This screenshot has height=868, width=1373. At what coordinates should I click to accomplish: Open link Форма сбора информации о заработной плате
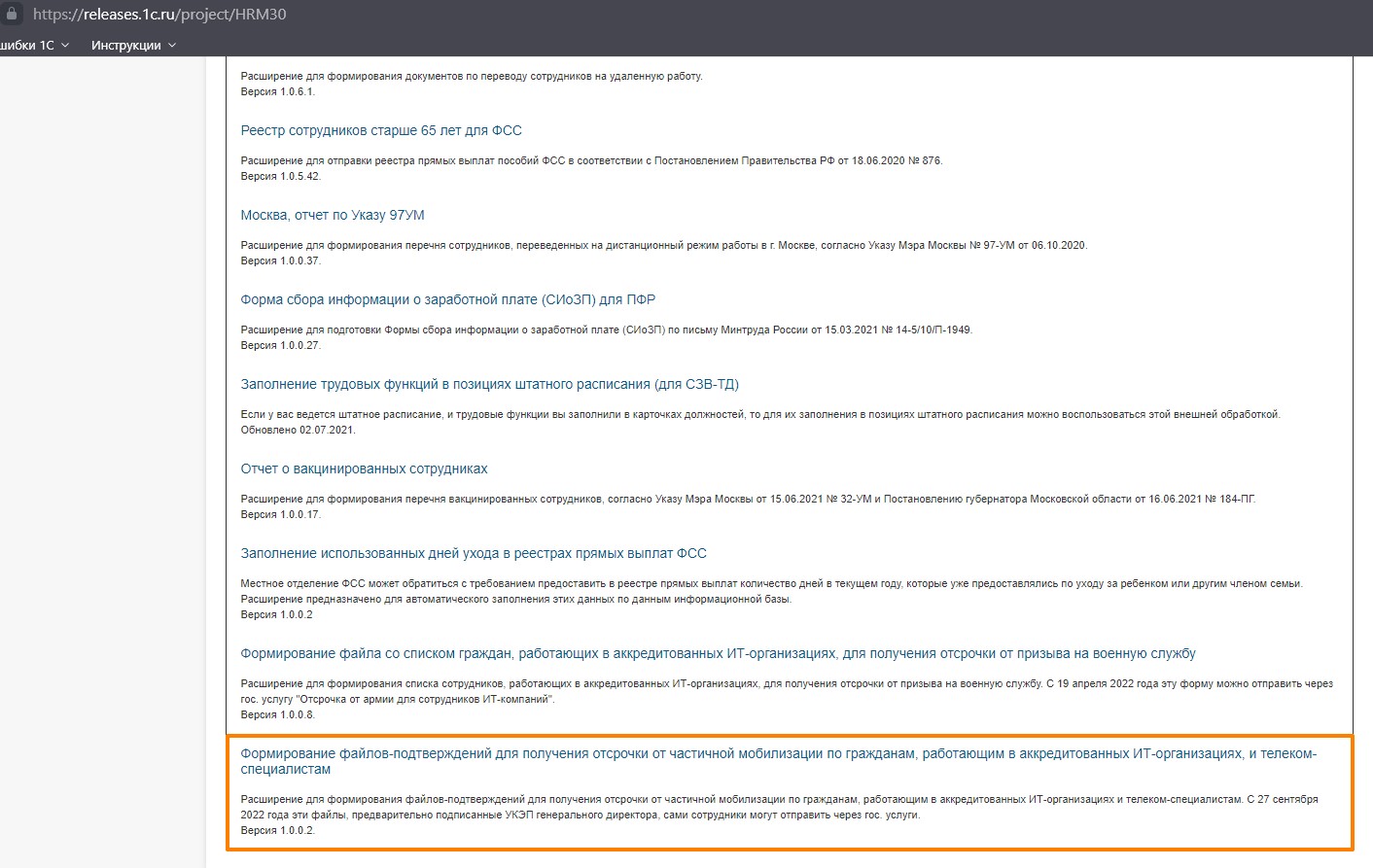pyautogui.click(x=448, y=299)
